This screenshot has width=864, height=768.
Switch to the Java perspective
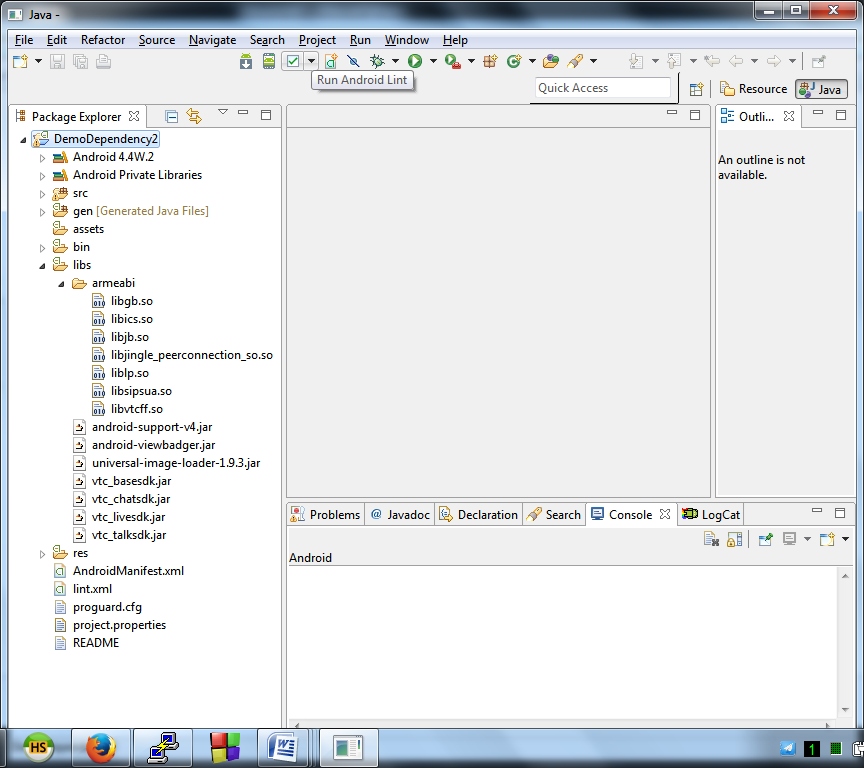click(820, 89)
